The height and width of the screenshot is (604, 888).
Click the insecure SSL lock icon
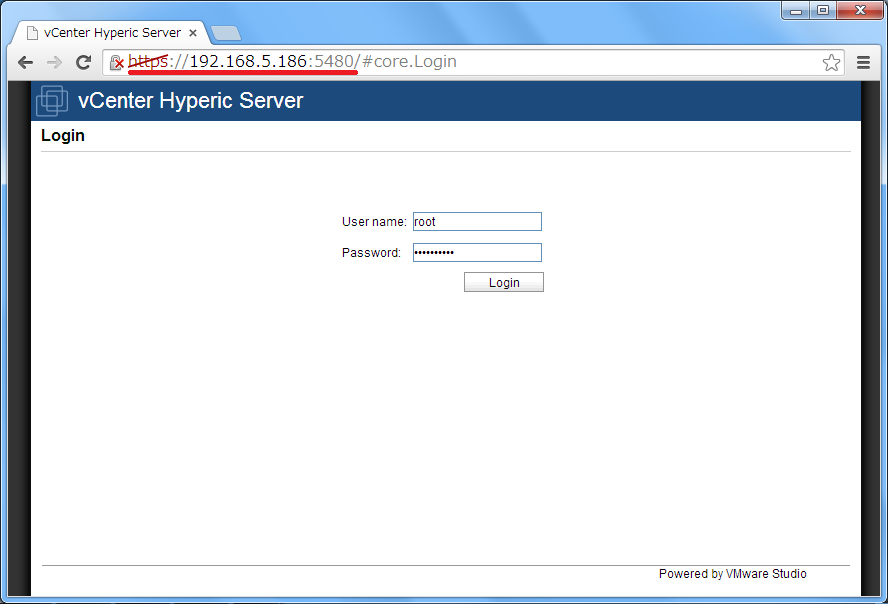click(117, 62)
